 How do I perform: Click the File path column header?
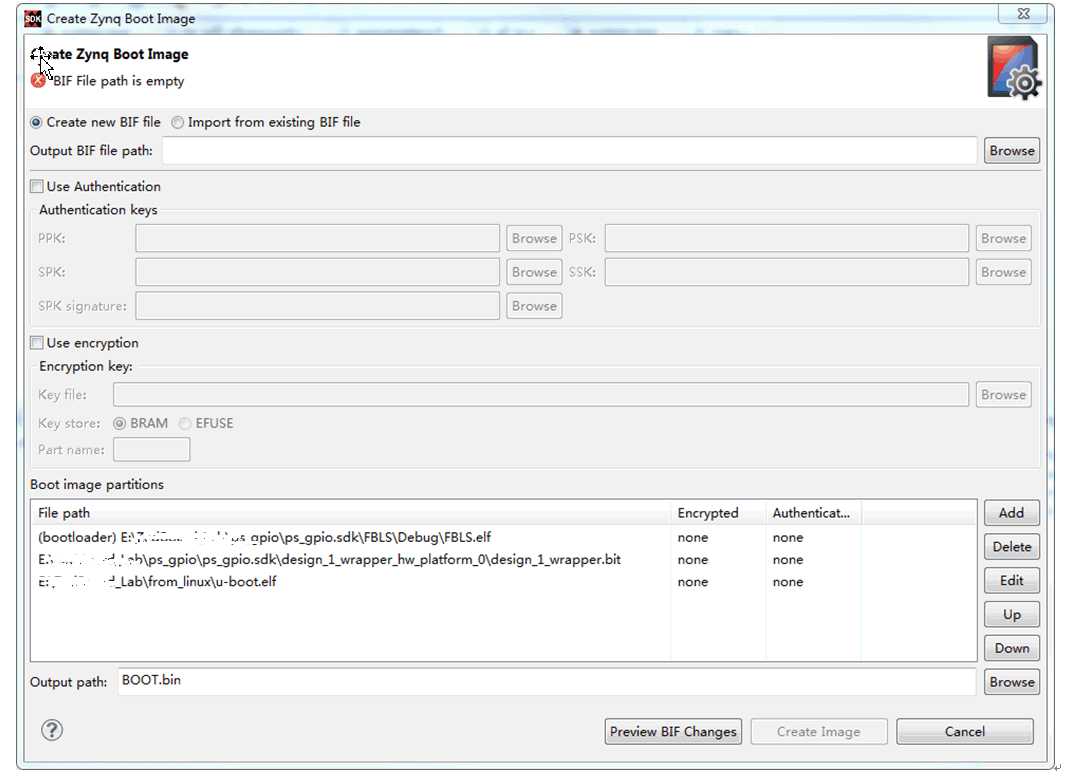click(x=351, y=513)
